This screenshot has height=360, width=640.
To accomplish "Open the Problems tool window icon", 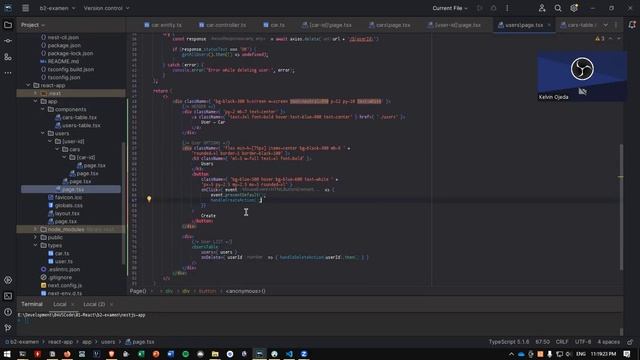I will tap(8, 312).
